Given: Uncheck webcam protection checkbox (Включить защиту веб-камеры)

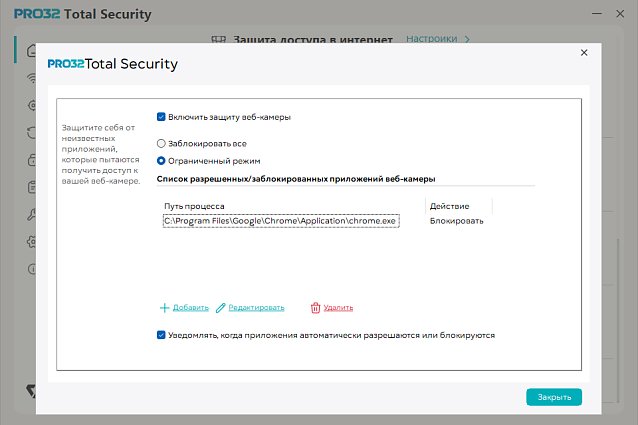Looking at the screenshot, I should click(x=161, y=117).
